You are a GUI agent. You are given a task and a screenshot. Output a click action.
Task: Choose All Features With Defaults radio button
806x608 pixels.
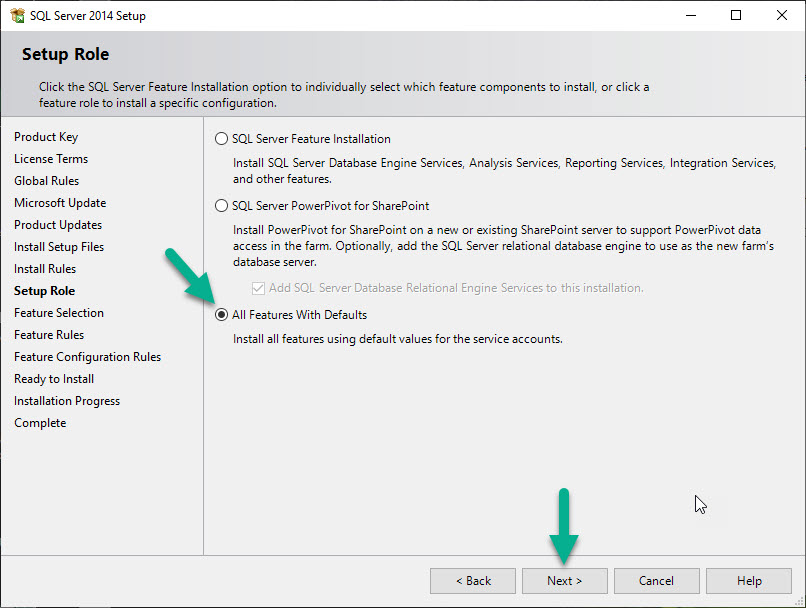click(x=221, y=315)
